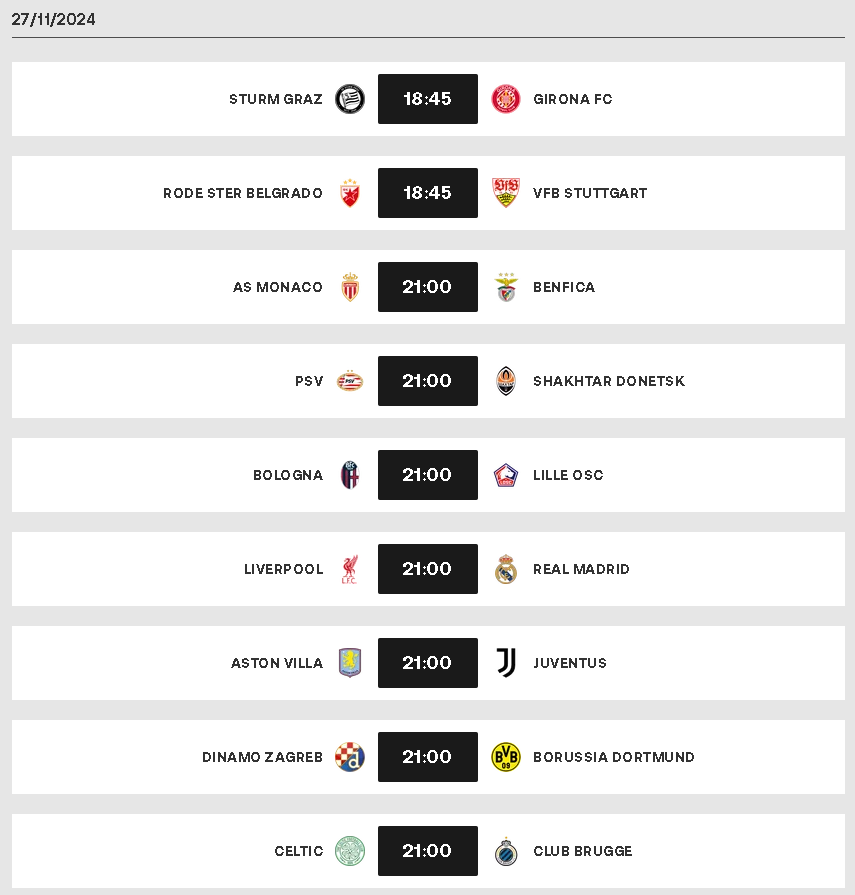
Task: Select the Real Madrid crest
Action: tap(506, 569)
